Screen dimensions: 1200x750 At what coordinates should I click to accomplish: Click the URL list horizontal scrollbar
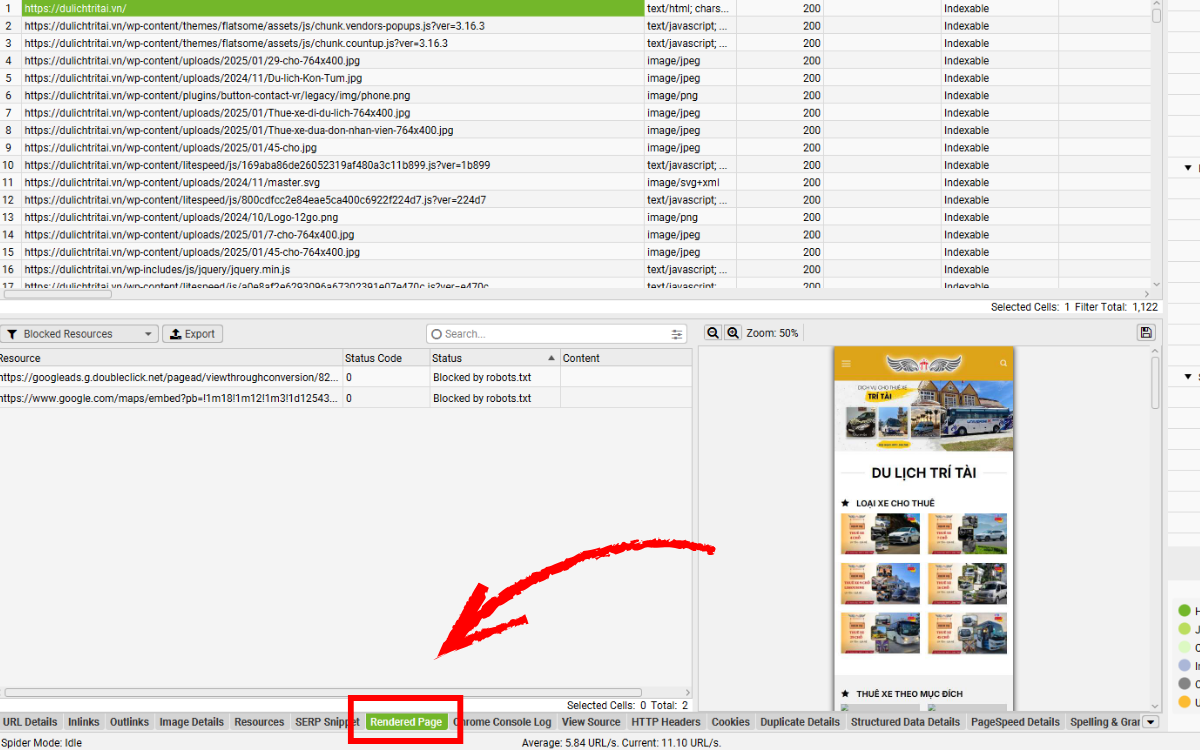click(58, 294)
